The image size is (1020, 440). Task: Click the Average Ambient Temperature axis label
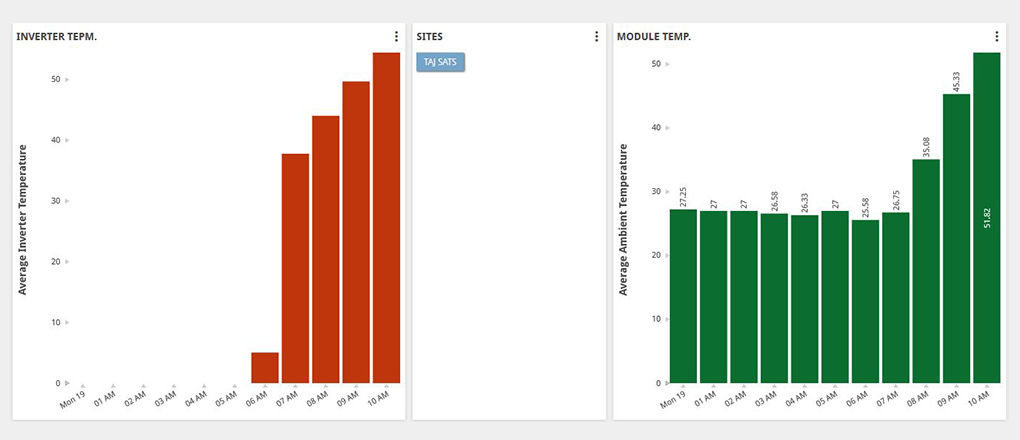point(622,219)
